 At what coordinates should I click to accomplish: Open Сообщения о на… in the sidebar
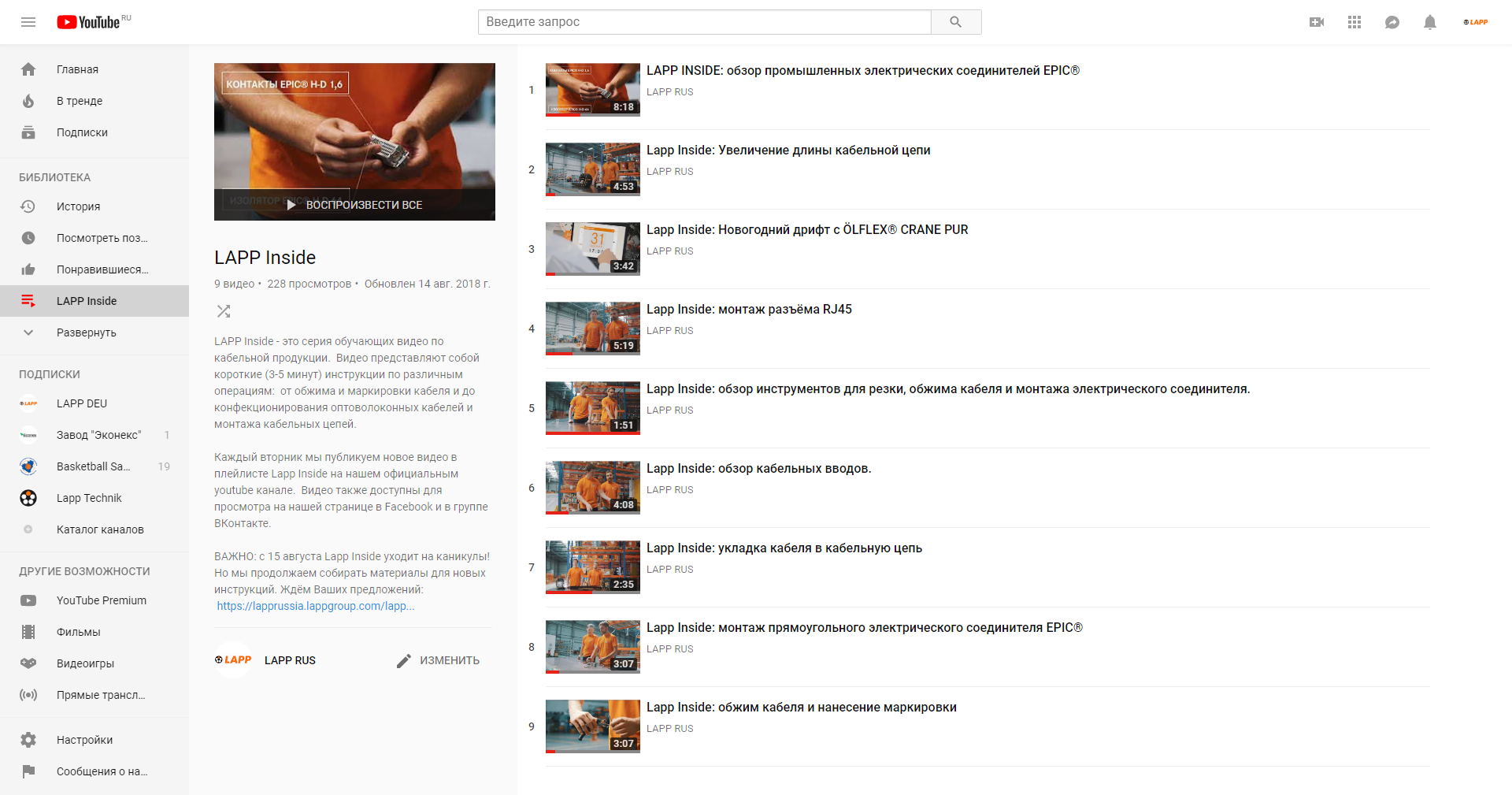pyautogui.click(x=94, y=771)
